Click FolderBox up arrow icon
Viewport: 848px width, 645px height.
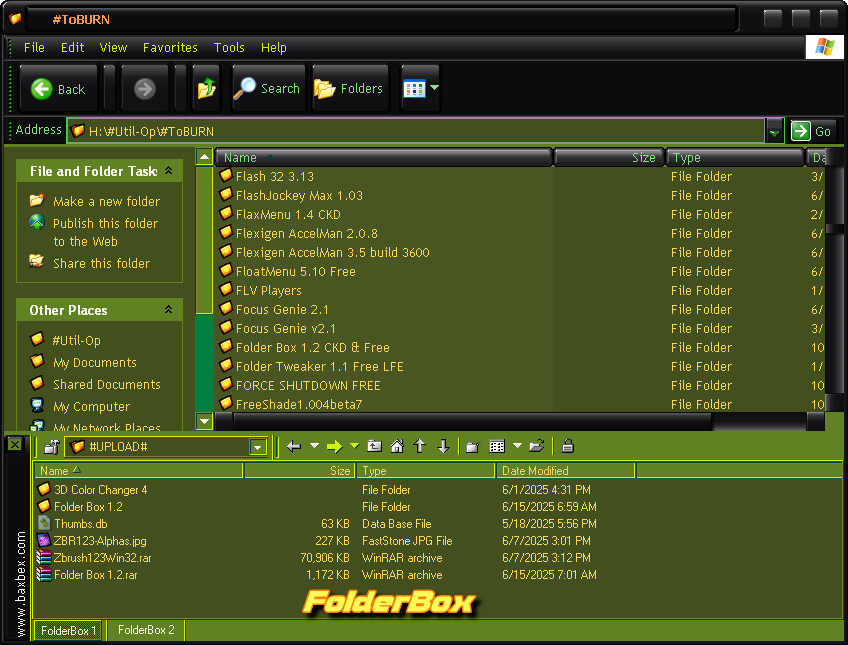(420, 446)
